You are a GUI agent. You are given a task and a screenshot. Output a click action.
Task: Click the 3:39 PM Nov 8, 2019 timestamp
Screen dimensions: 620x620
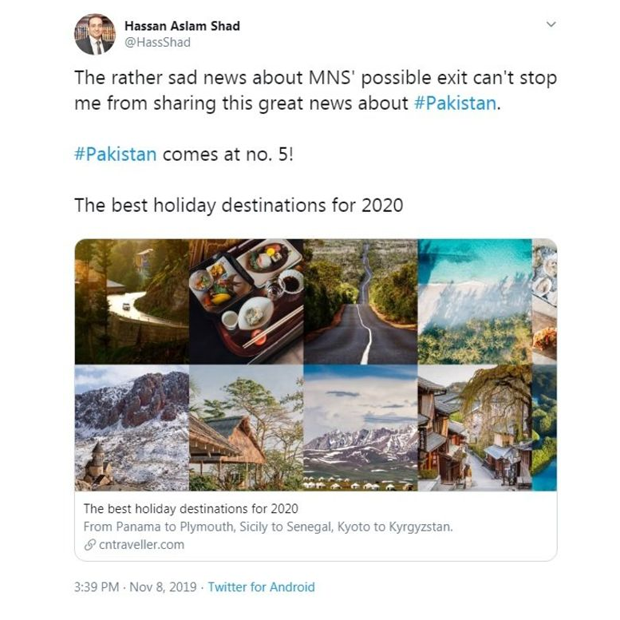135,587
